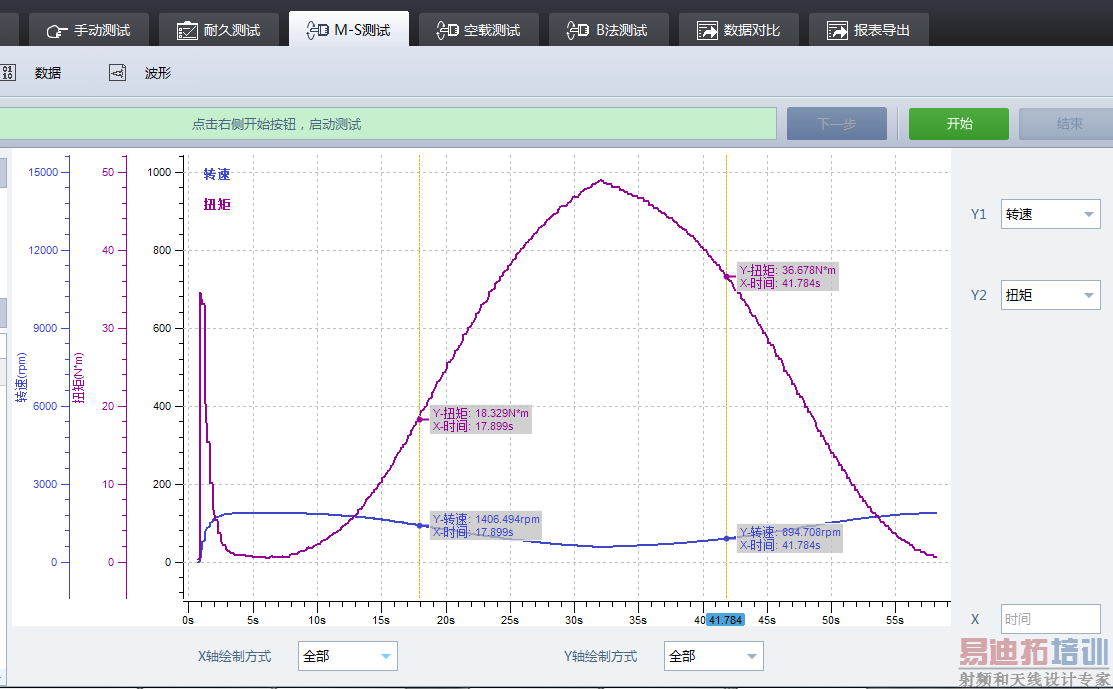Open the 报表导出 tab

869,30
